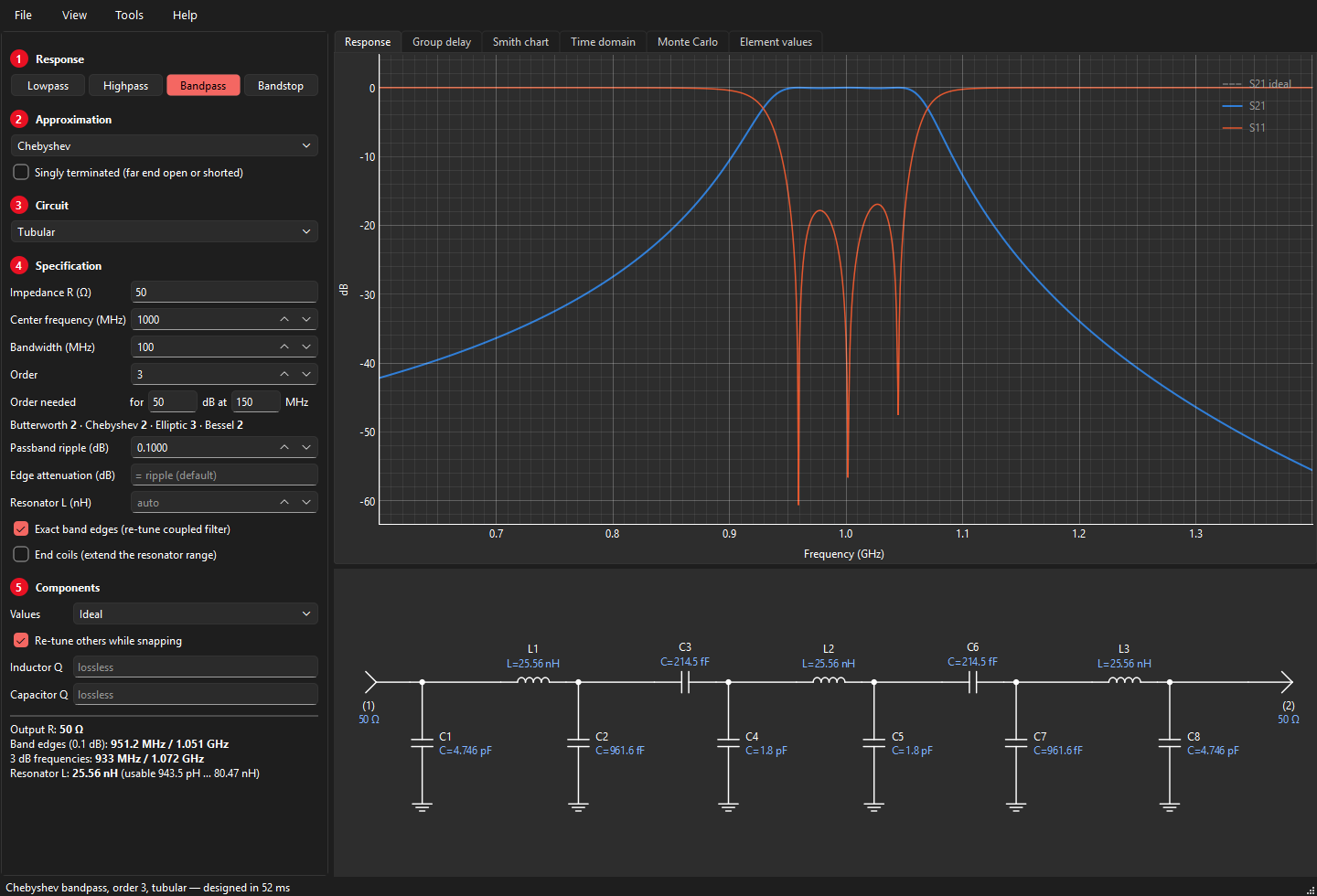Viewport: 1317px width, 896px height.
Task: Click the Impedance R input field
Action: click(224, 292)
